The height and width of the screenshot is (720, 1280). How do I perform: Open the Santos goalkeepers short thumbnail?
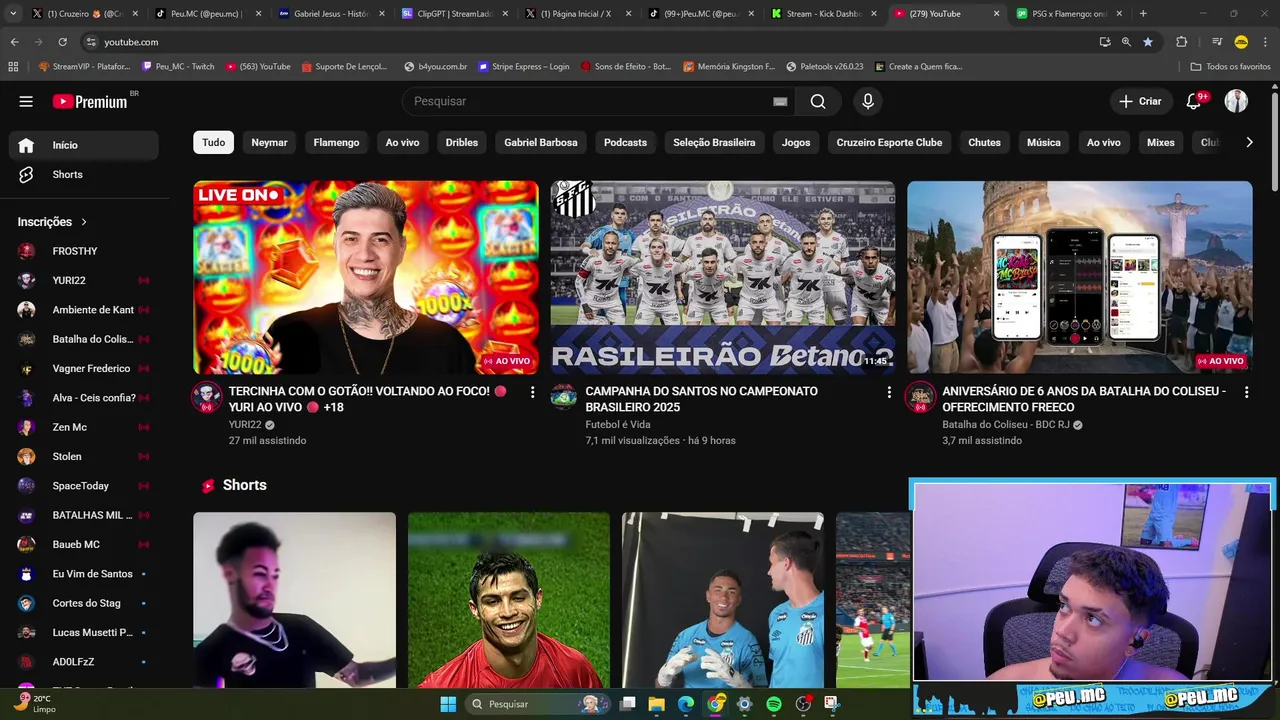tap(723, 600)
